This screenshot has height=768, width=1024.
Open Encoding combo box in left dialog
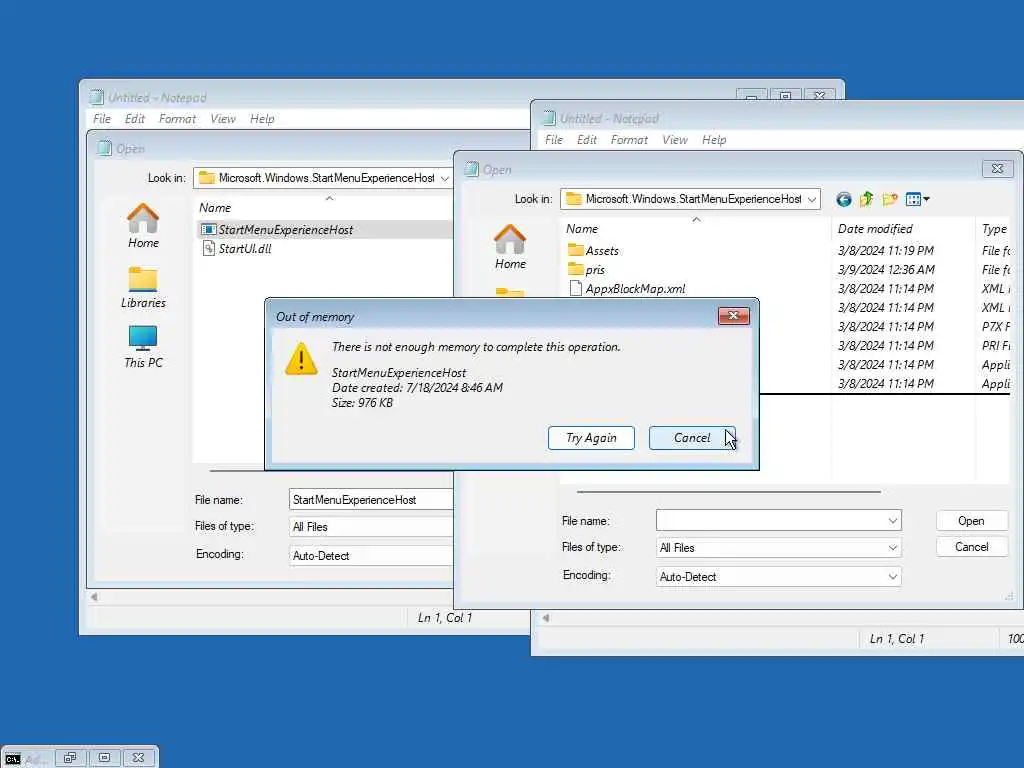click(371, 556)
